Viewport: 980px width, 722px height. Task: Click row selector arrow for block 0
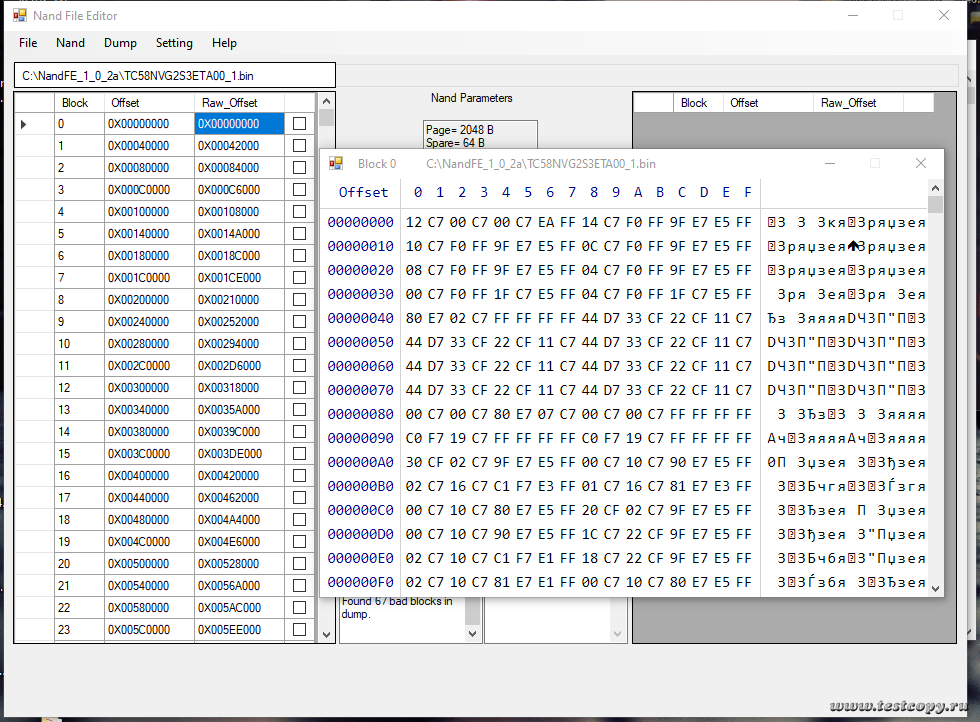24,124
